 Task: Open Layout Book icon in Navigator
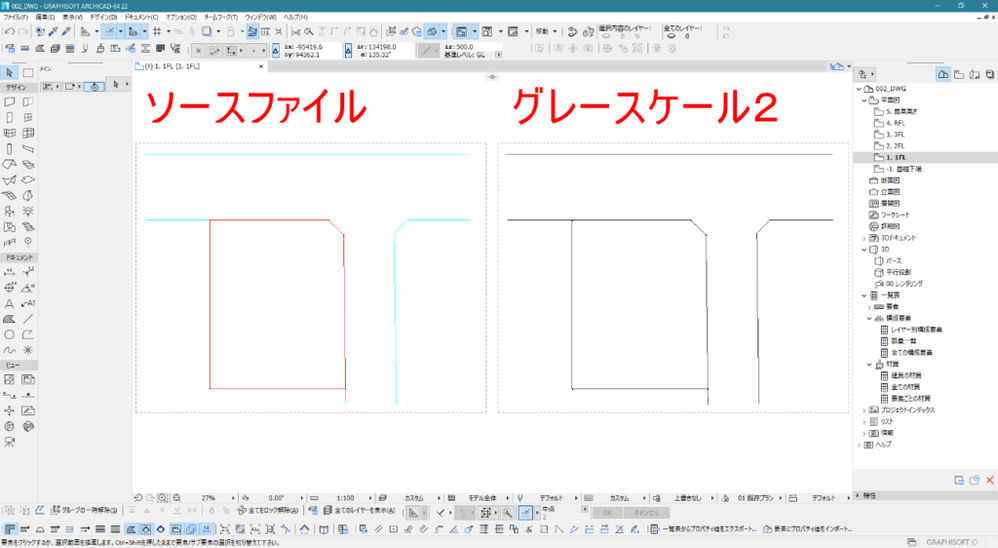pos(974,74)
